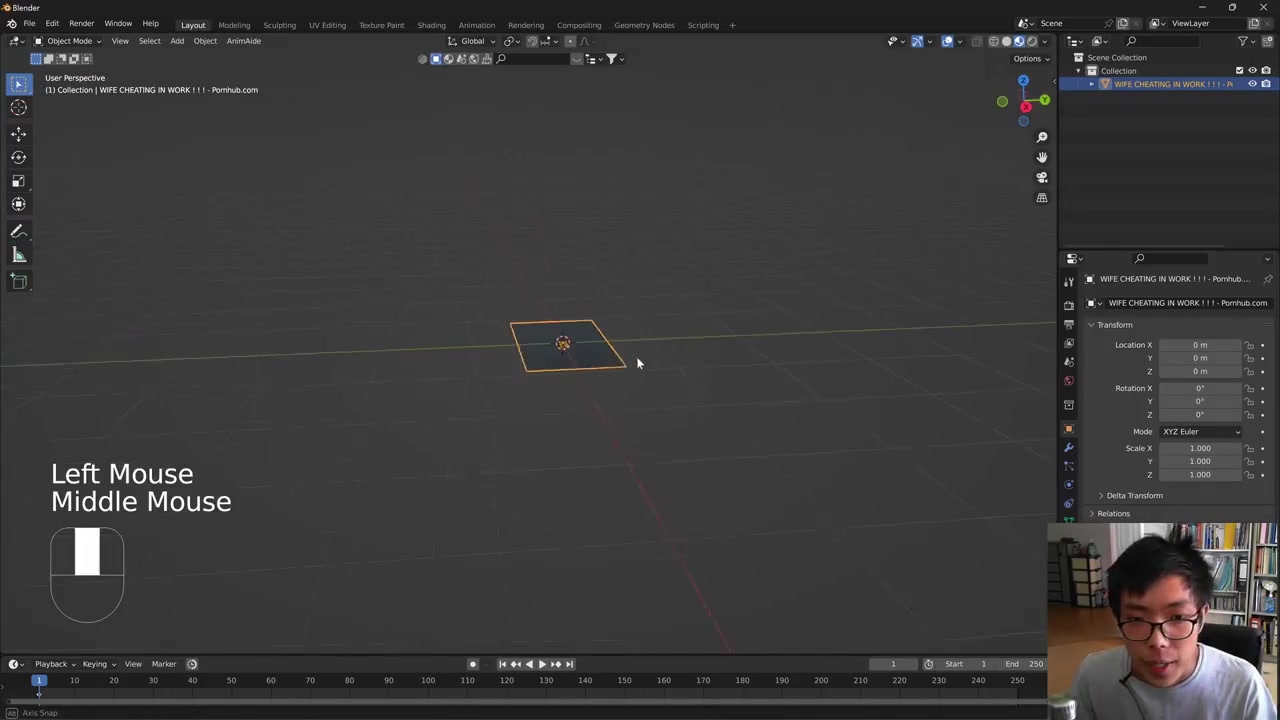The width and height of the screenshot is (1280, 720).
Task: Select the Annotate pencil tool
Action: click(18, 231)
